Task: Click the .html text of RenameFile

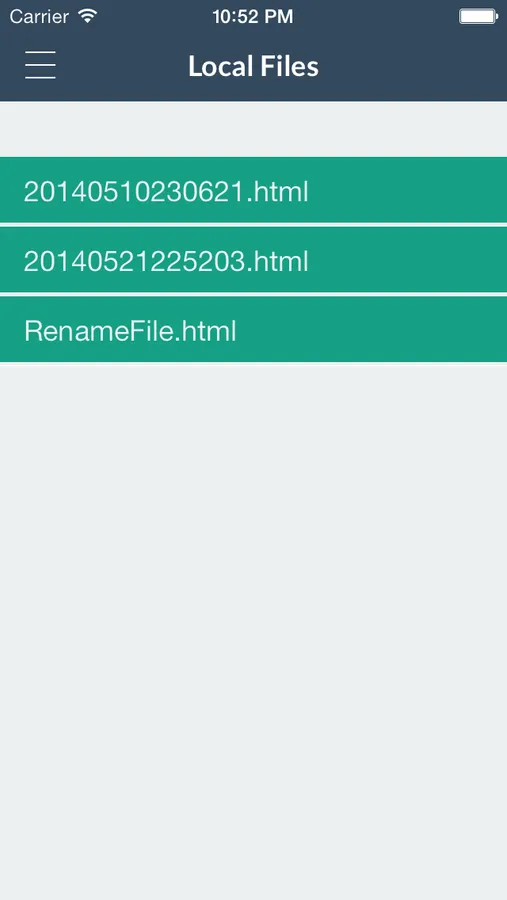Action: click(205, 331)
